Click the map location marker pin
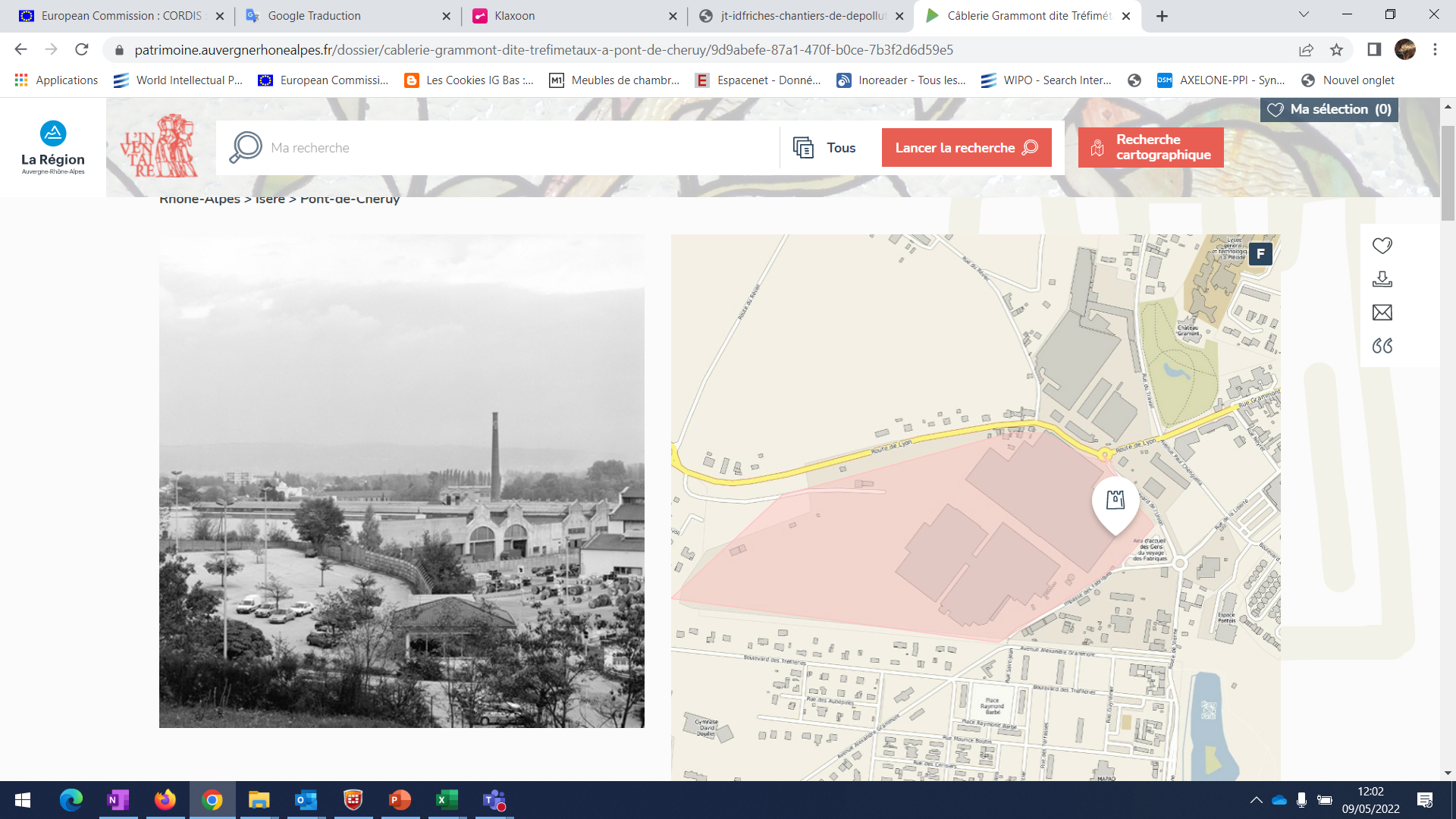Image resolution: width=1456 pixels, height=819 pixels. (1115, 502)
